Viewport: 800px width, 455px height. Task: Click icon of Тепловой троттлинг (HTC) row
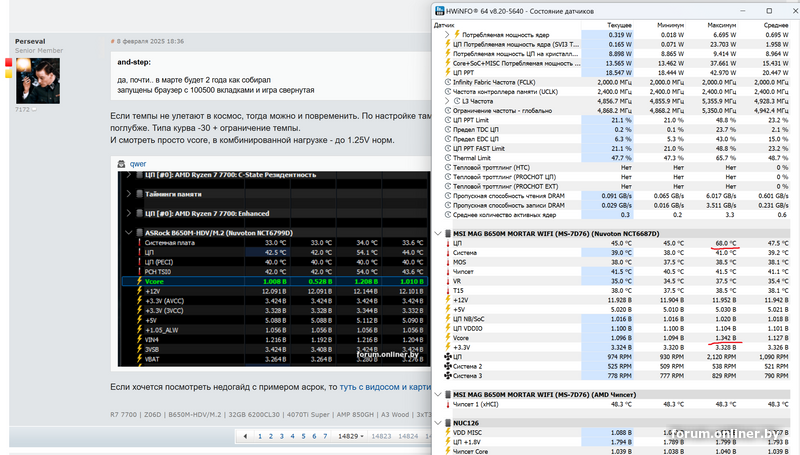(x=448, y=167)
